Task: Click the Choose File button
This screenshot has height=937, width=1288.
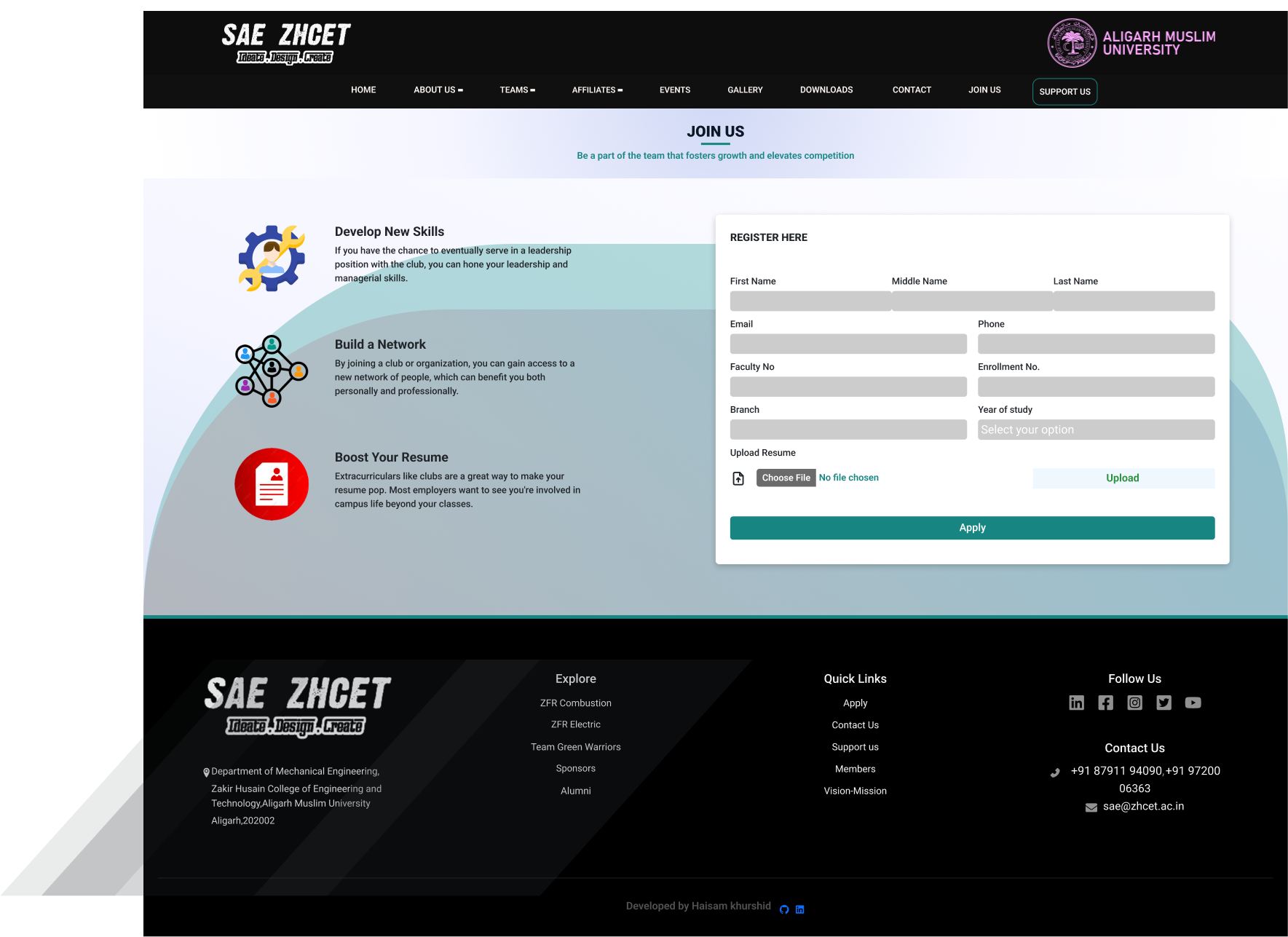Action: (x=786, y=478)
